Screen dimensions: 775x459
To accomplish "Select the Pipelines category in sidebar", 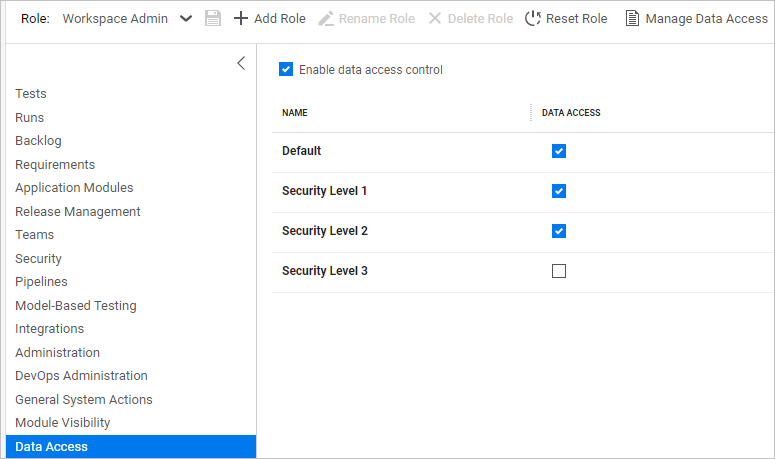I will tap(41, 282).
